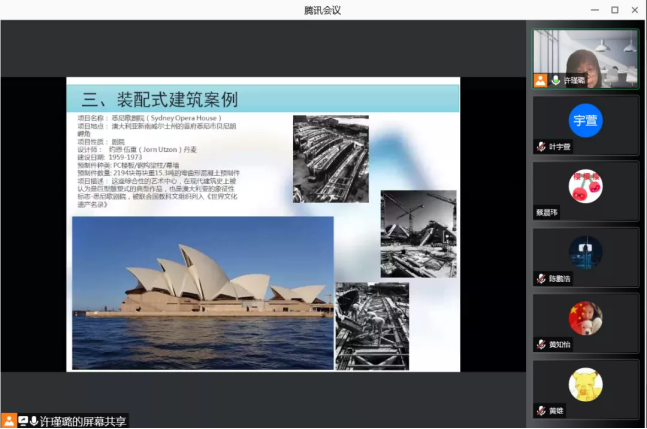Click the microphone icon in the bottom bar
647x429 pixels.
34,421
